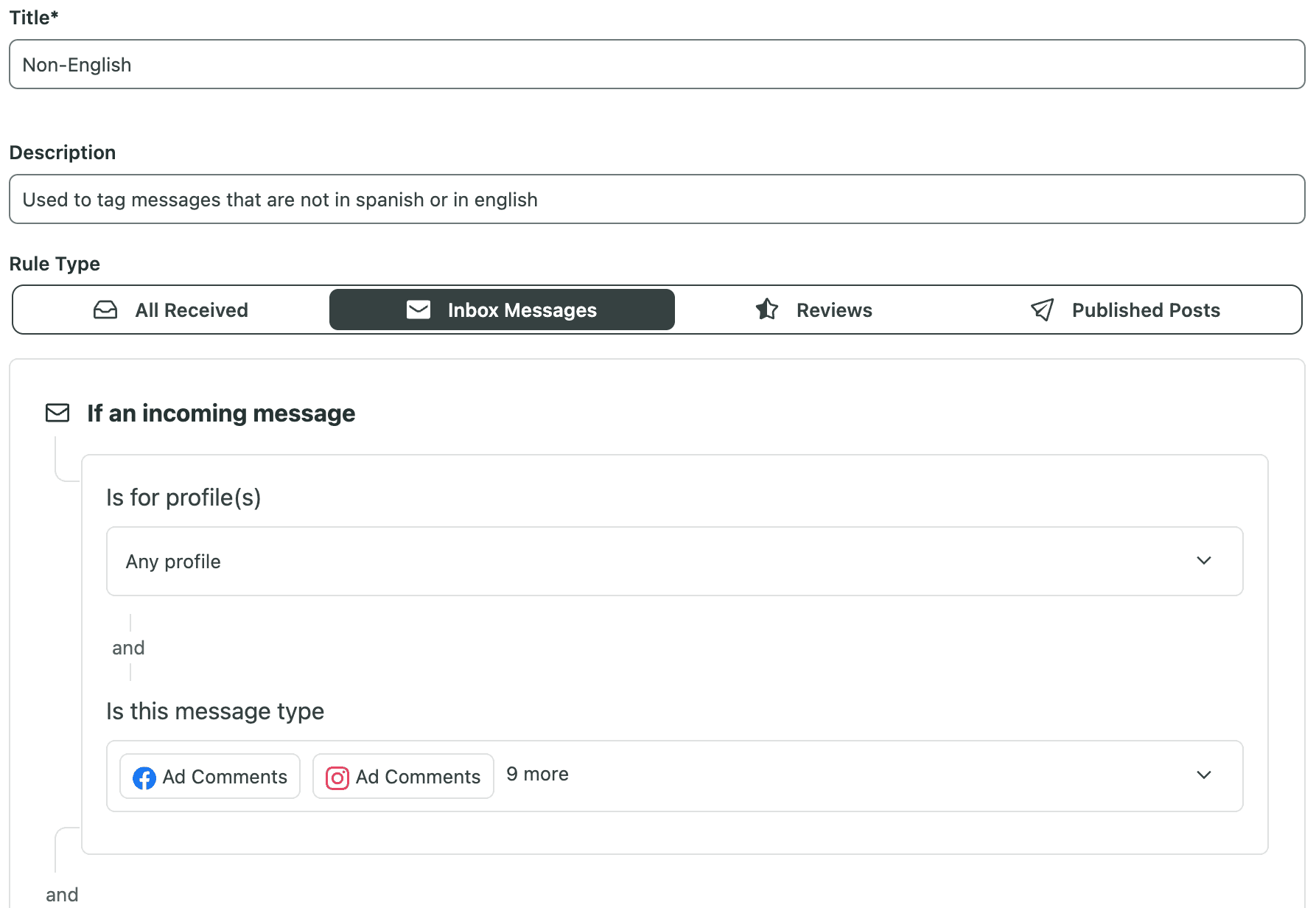
Task: Deselect the Inbox Messages rule type
Action: [x=502, y=310]
